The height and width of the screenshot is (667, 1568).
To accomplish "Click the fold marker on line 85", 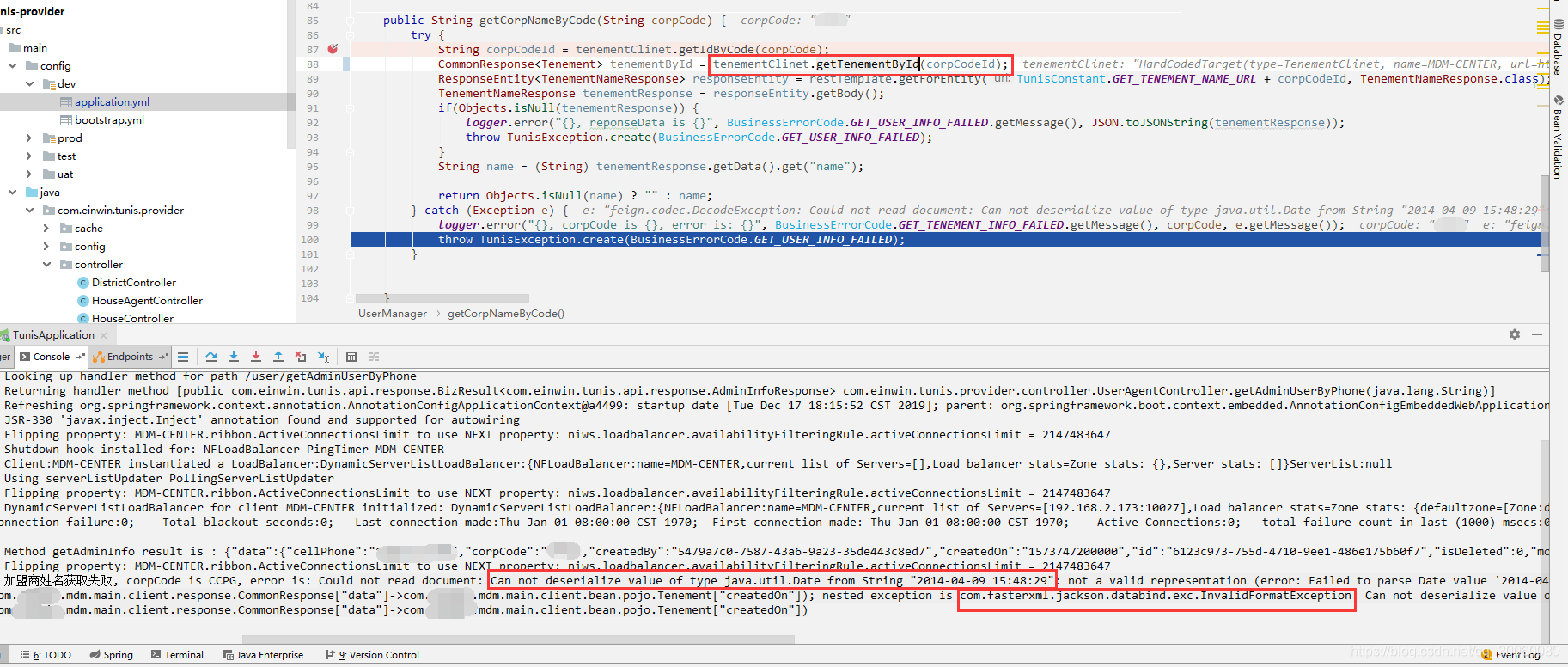I will [350, 21].
